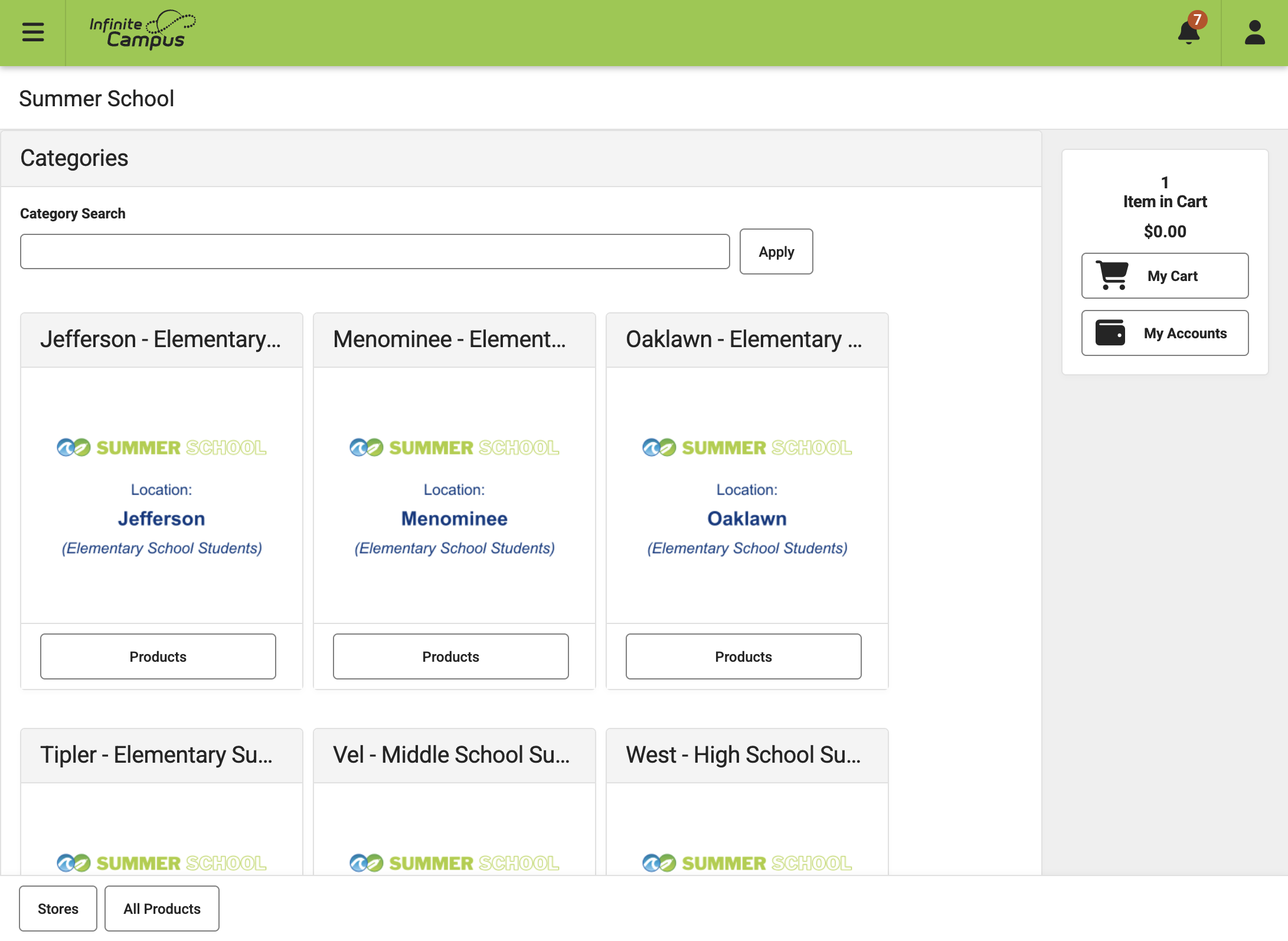Click the Jefferson Summer School banner image
Viewport: 1288px width, 941px height.
click(162, 496)
